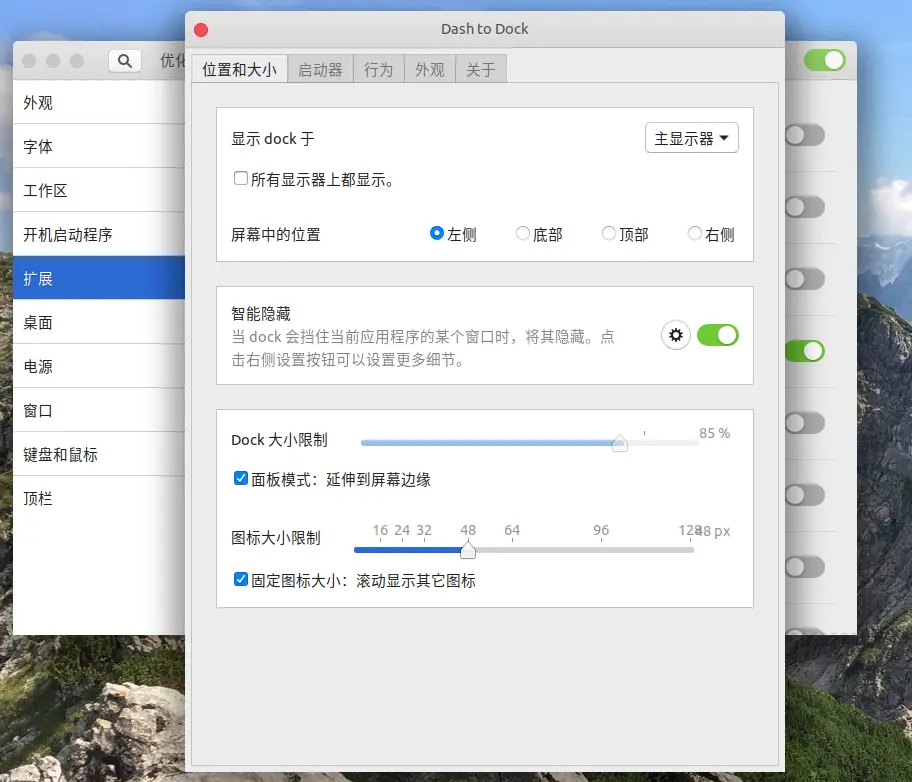Check 所有显示器上都显示 checkbox
912x782 pixels.
(x=240, y=178)
